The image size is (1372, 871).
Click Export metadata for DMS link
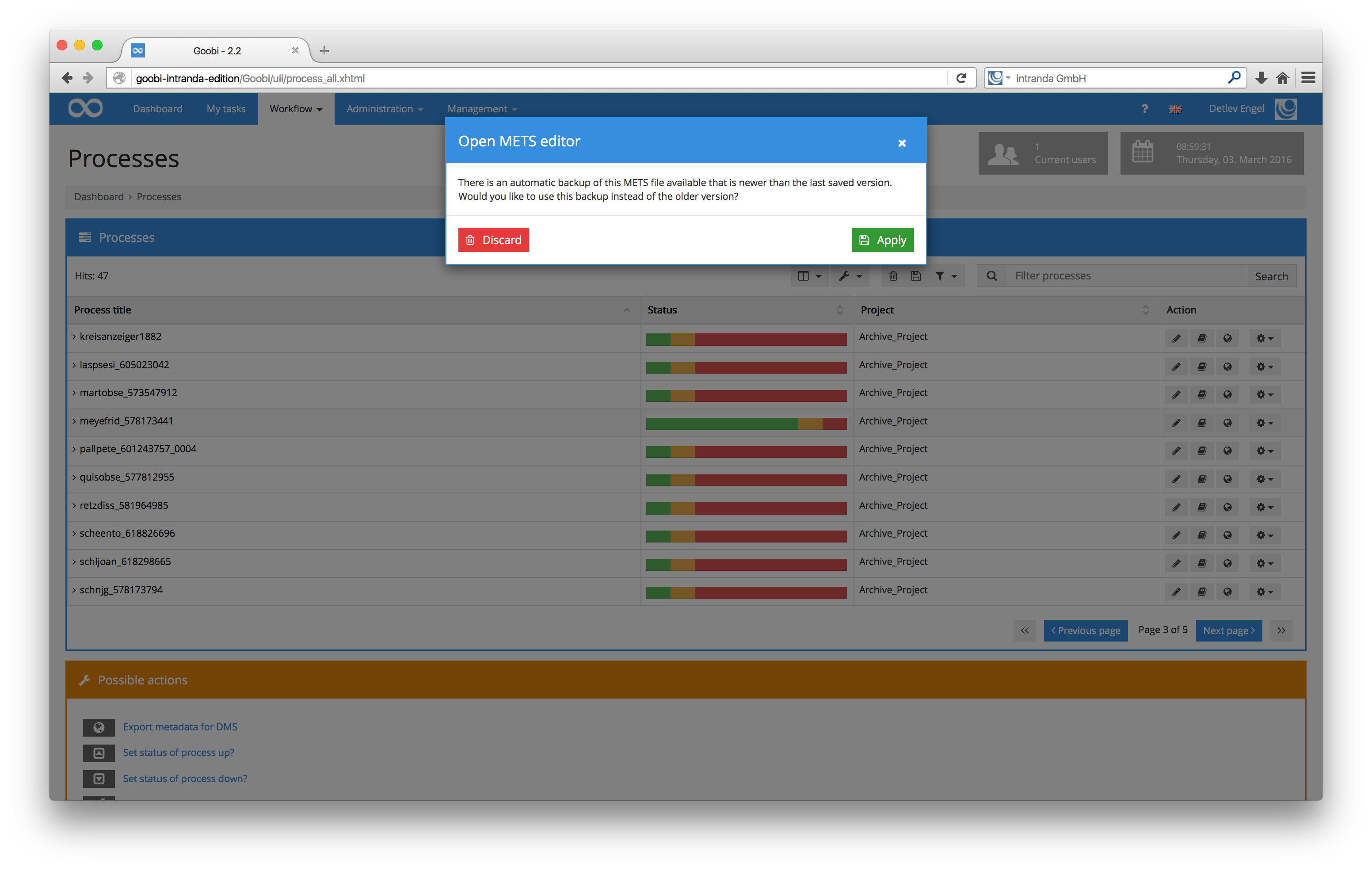click(180, 727)
